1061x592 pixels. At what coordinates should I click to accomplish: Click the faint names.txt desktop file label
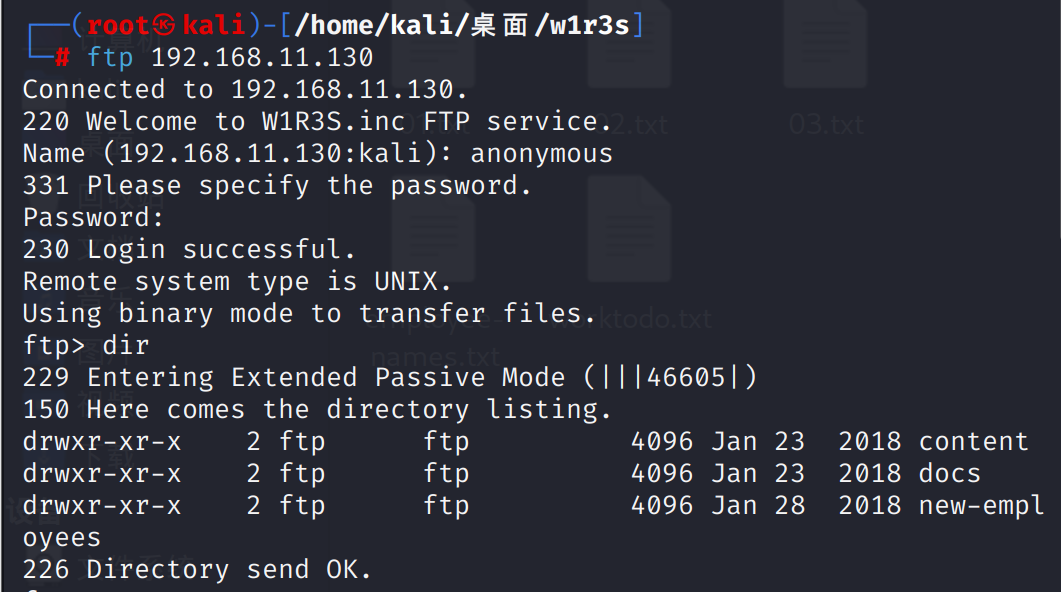point(436,357)
